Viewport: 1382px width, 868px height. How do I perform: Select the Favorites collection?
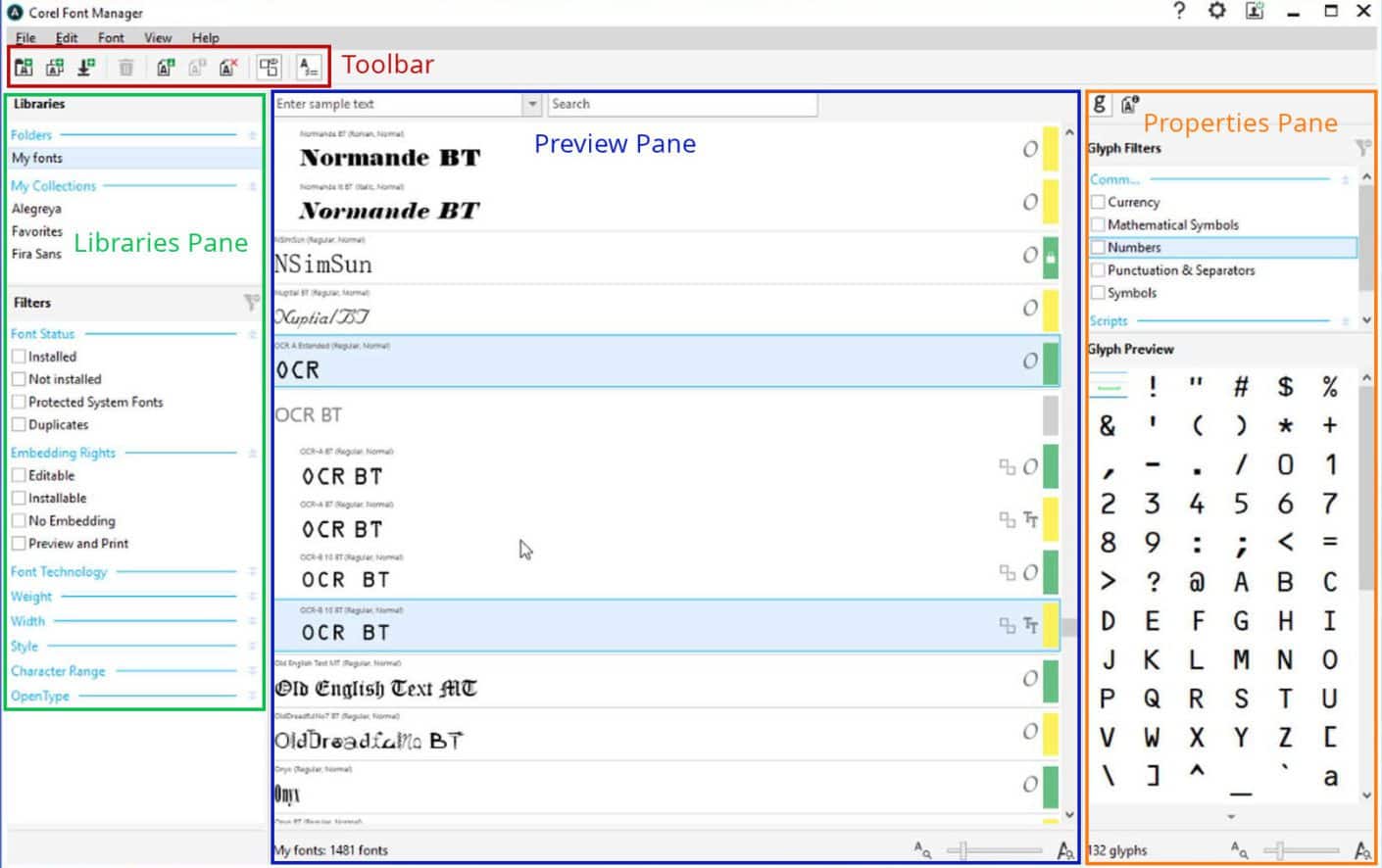pyautogui.click(x=36, y=231)
